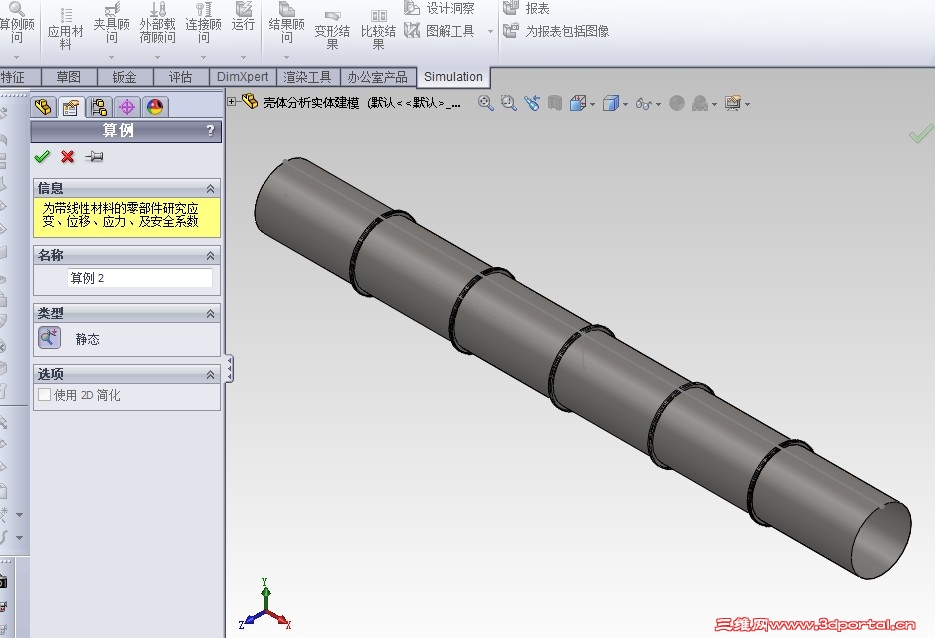This screenshot has height=638, width=935.
Task: Open dropdown arrow under 外部载荷顾问
Action: point(157,57)
